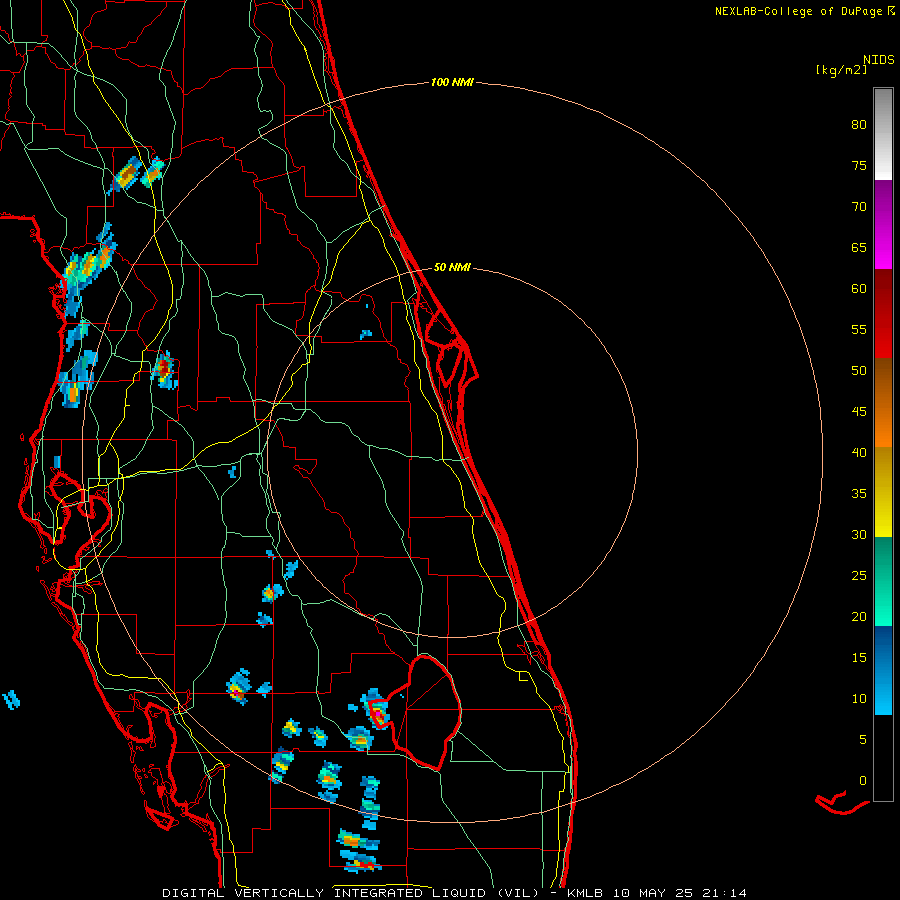
Task: Click legend value 20
Action: [x=859, y=616]
